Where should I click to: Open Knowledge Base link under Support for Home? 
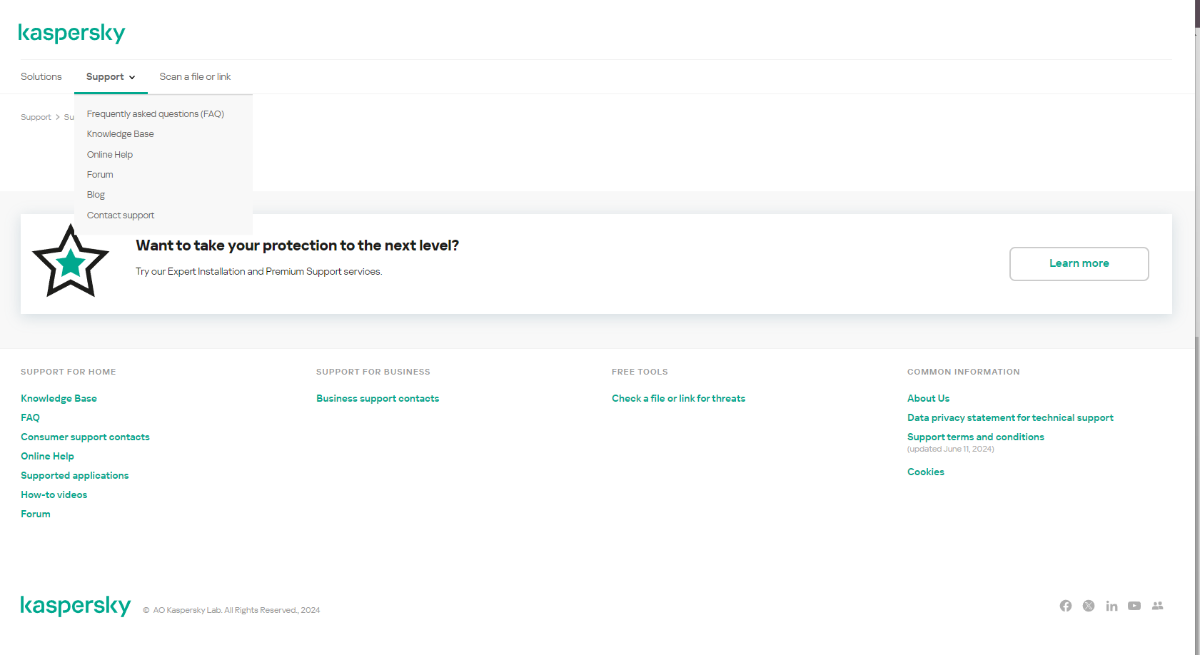pyautogui.click(x=59, y=398)
